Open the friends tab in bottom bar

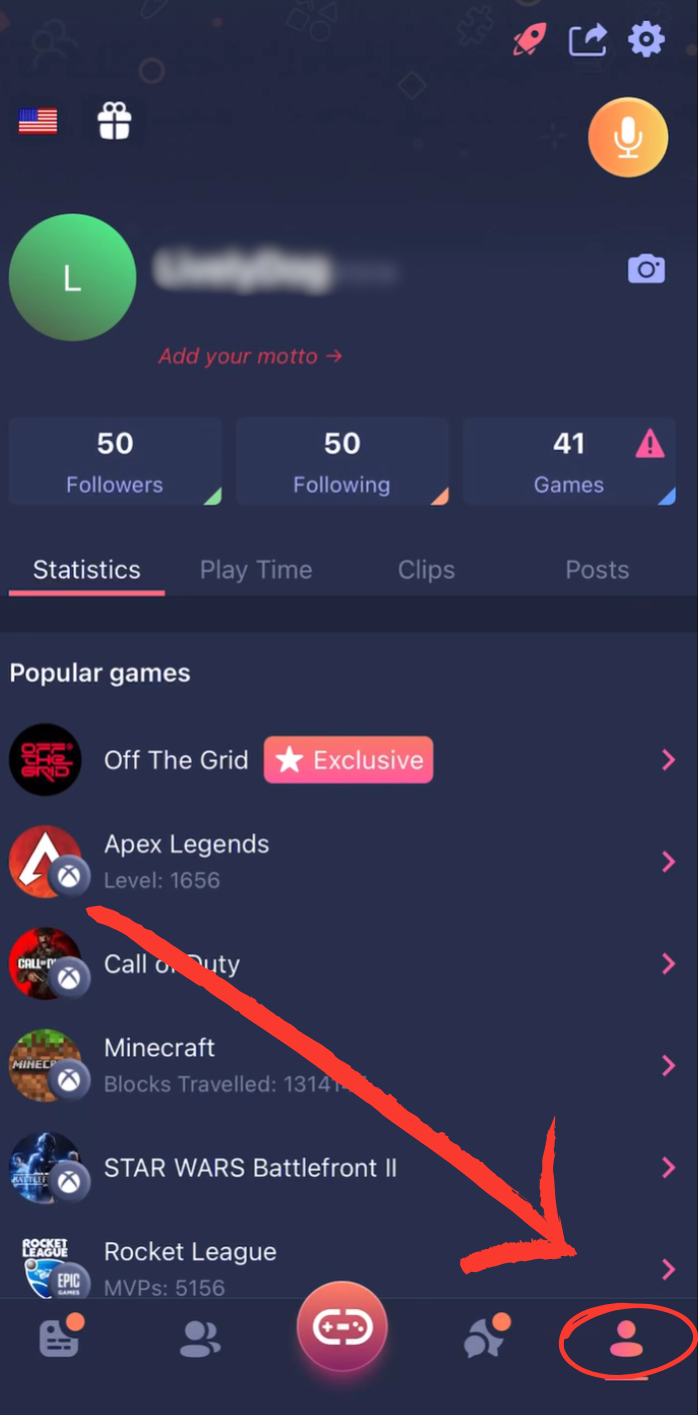point(200,1339)
